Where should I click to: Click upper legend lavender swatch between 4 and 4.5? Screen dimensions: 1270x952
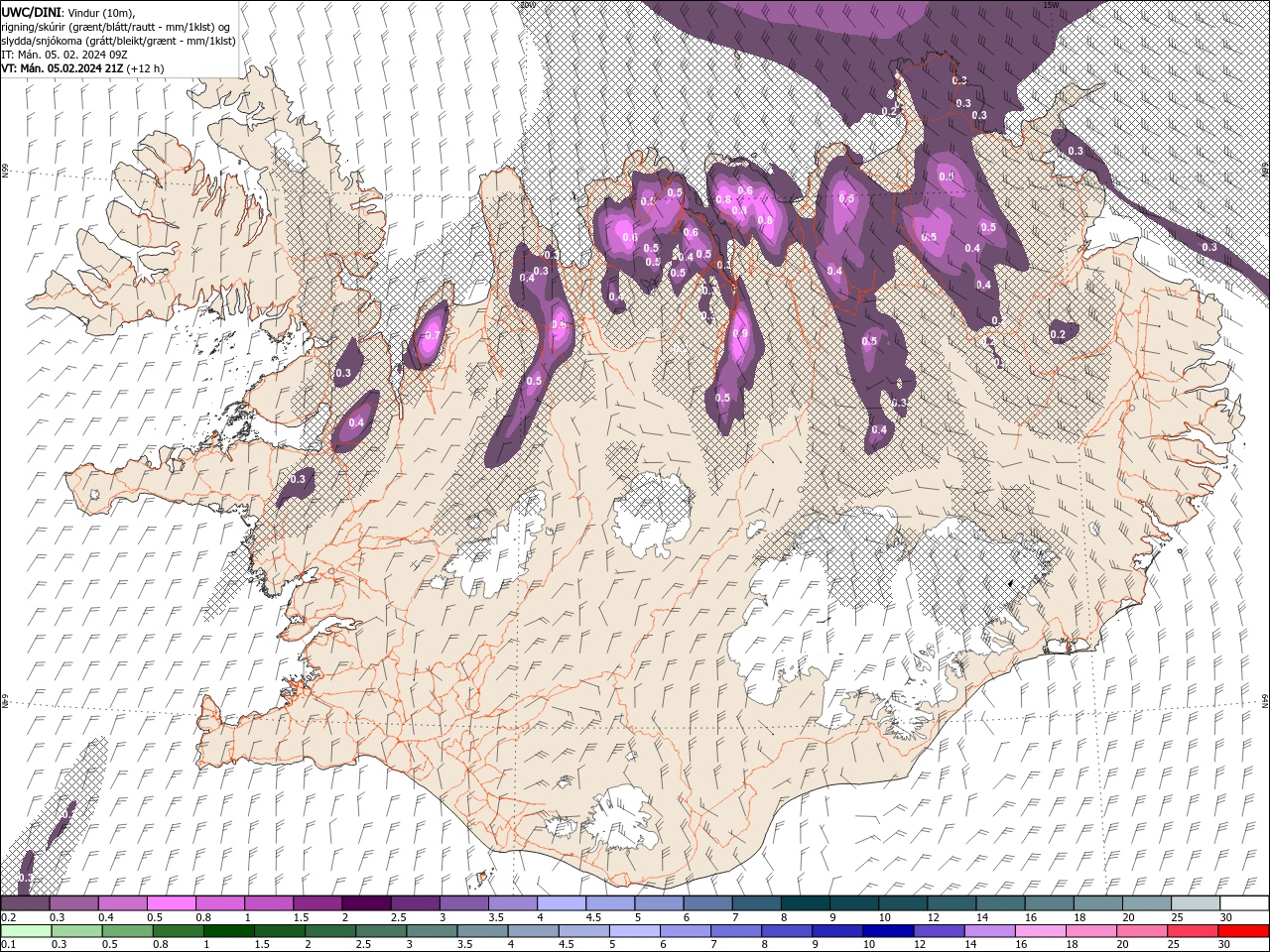click(x=560, y=903)
